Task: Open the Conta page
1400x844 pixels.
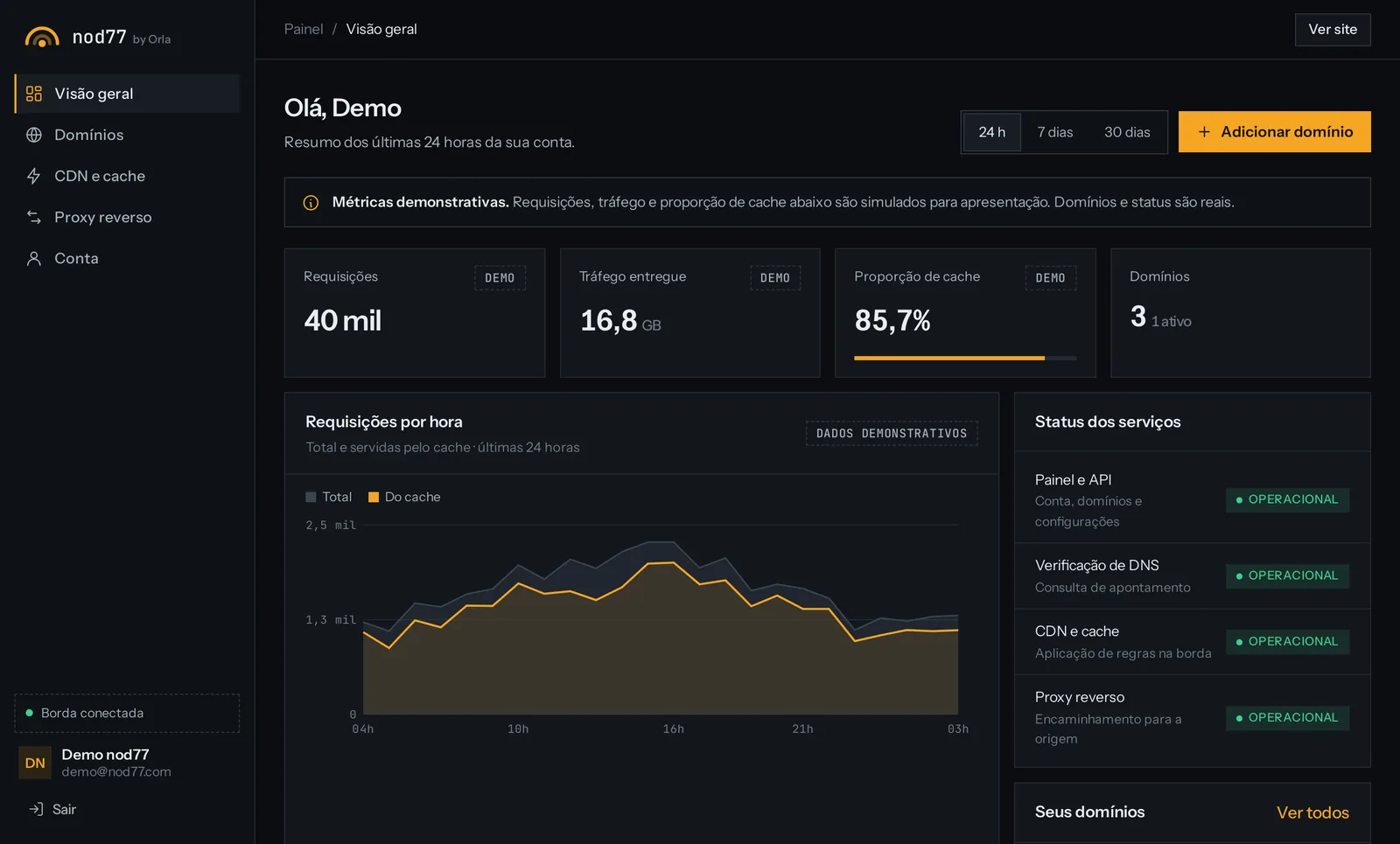Action: pos(128,258)
